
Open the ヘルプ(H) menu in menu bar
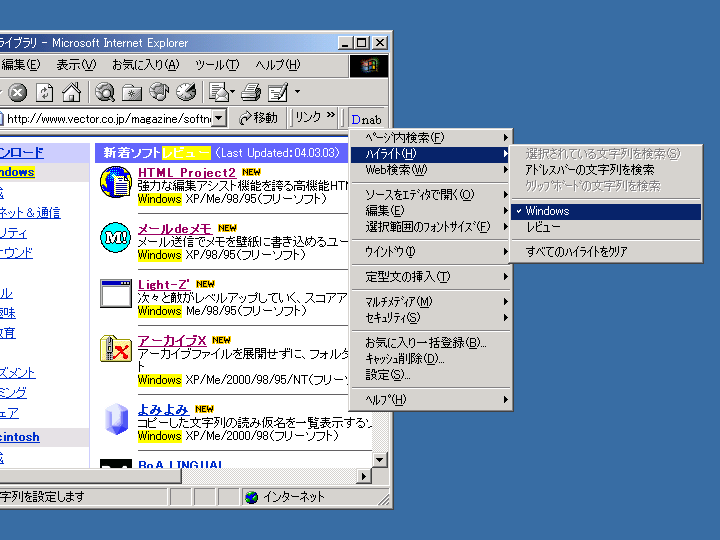(278, 65)
